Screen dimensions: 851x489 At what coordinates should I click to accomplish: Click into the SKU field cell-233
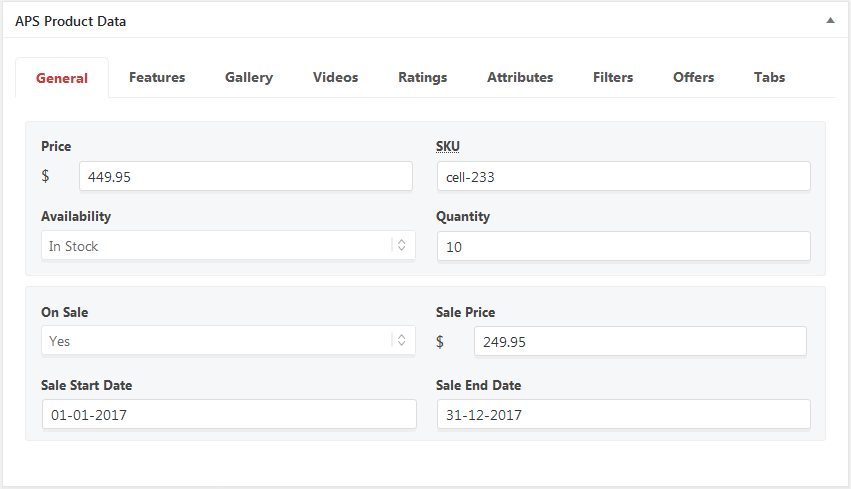624,176
